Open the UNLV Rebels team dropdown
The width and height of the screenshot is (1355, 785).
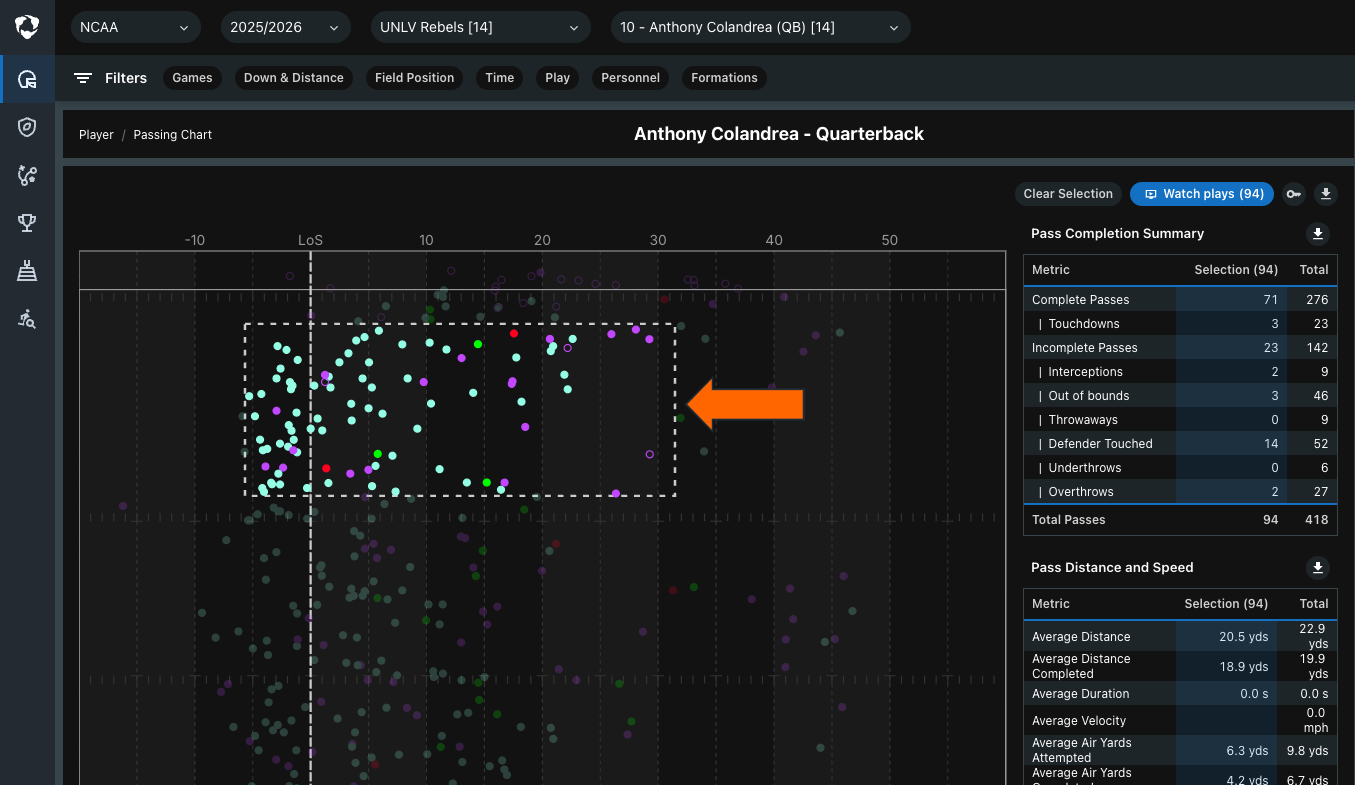480,27
